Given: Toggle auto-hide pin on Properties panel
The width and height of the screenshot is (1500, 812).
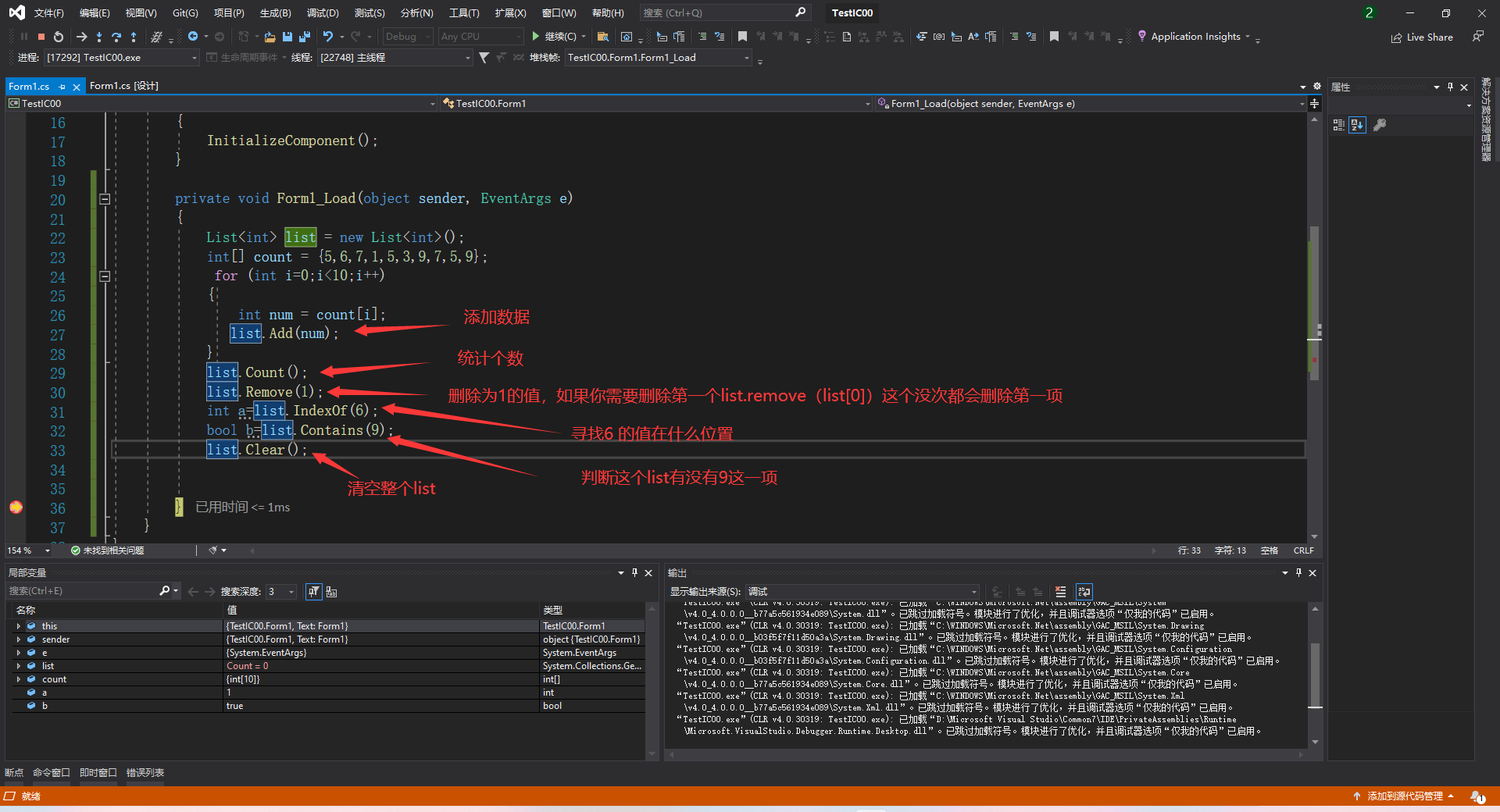Looking at the screenshot, I should tap(1450, 87).
